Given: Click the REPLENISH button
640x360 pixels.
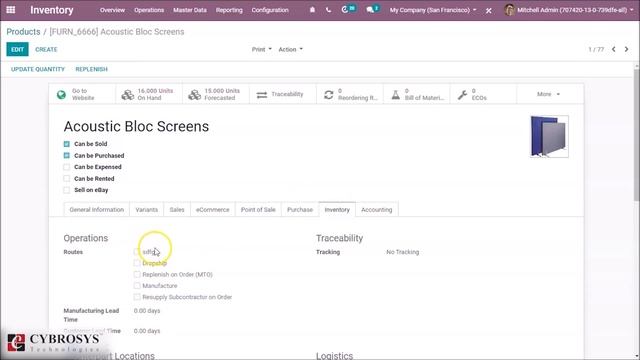Looking at the screenshot, I should click(91, 69).
